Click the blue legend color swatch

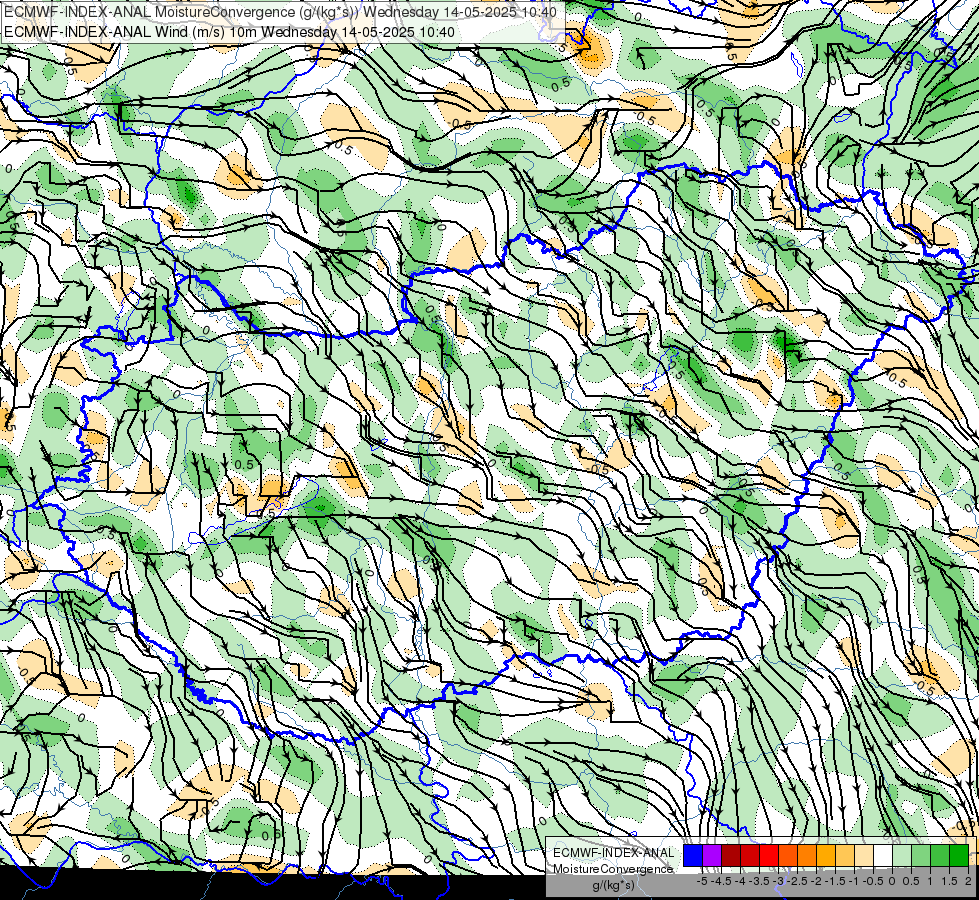click(x=693, y=855)
